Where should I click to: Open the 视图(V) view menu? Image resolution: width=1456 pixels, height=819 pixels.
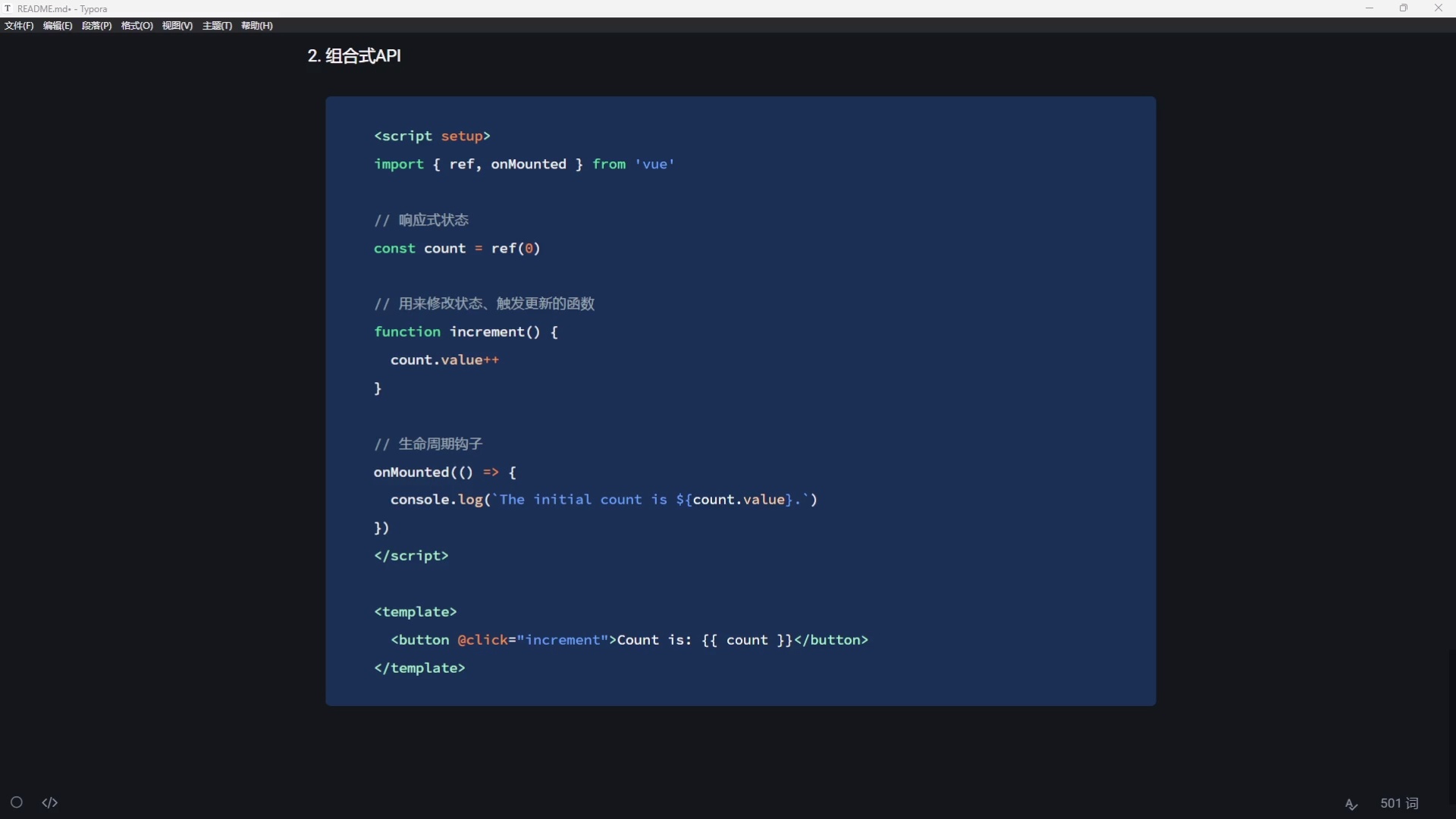[177, 26]
